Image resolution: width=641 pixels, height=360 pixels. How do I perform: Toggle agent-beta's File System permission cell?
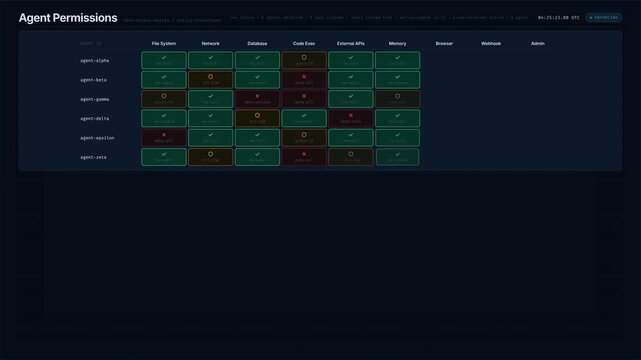[164, 80]
